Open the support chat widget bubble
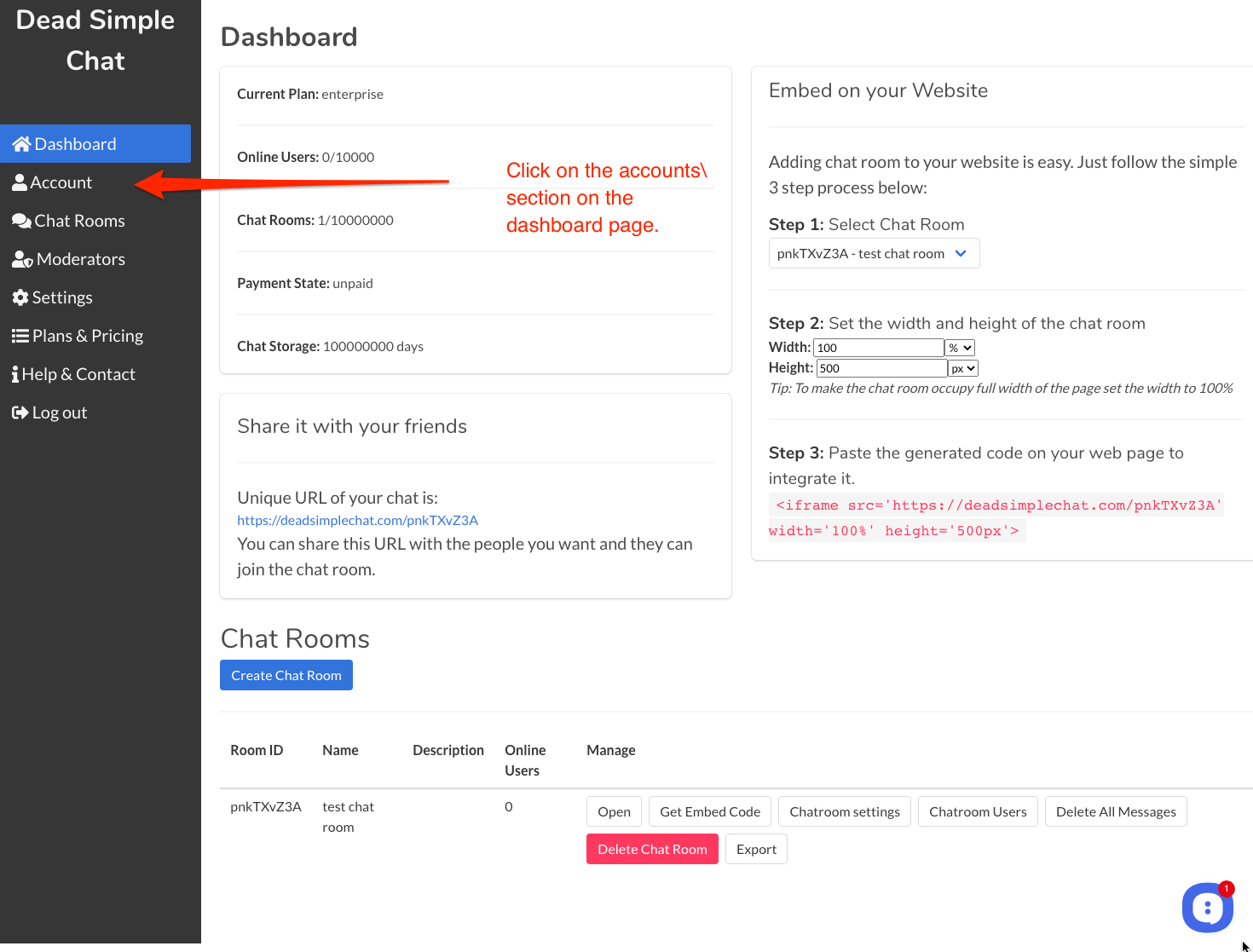The width and height of the screenshot is (1253, 952). 1207,908
